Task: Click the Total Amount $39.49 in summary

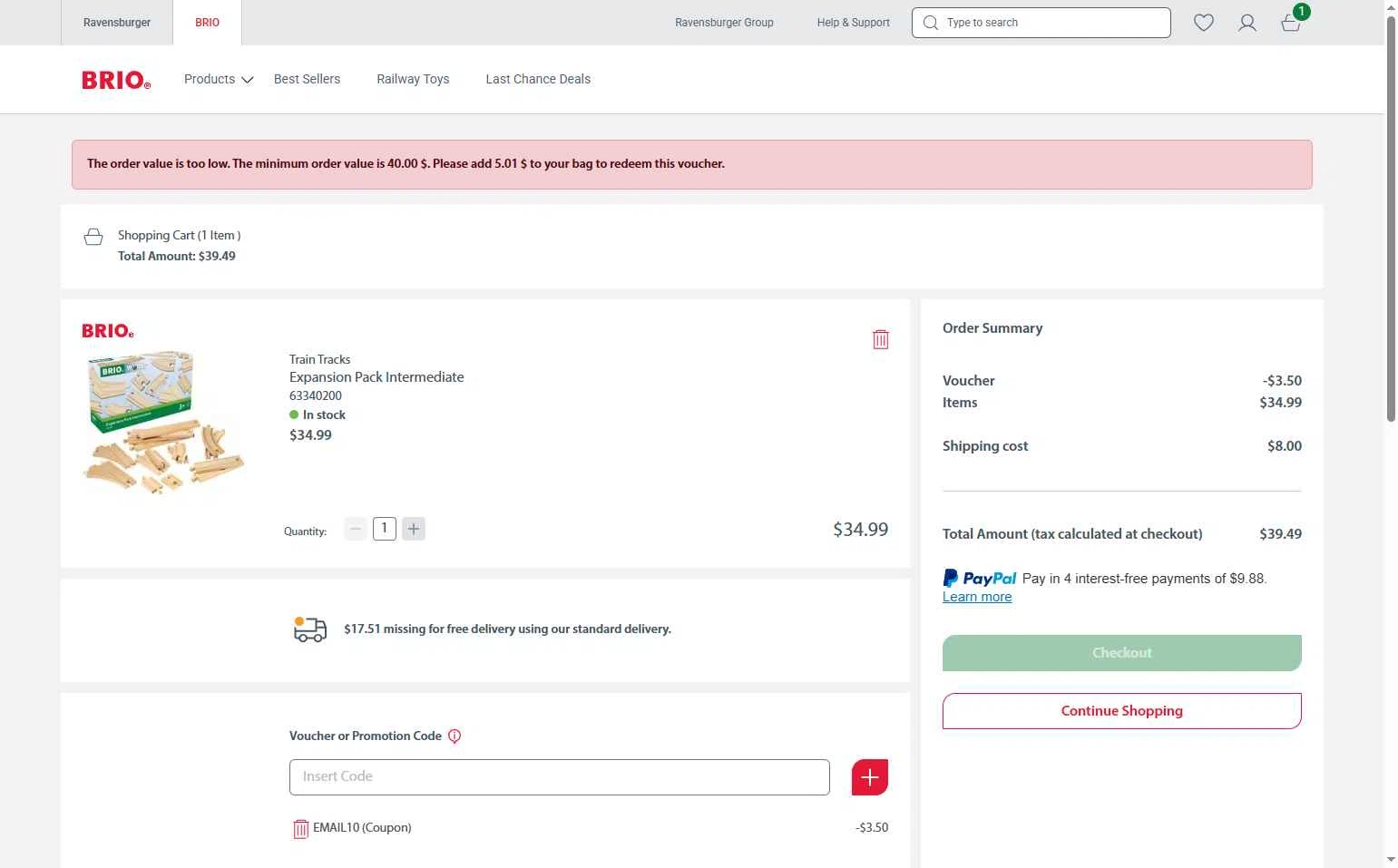Action: click(1280, 534)
